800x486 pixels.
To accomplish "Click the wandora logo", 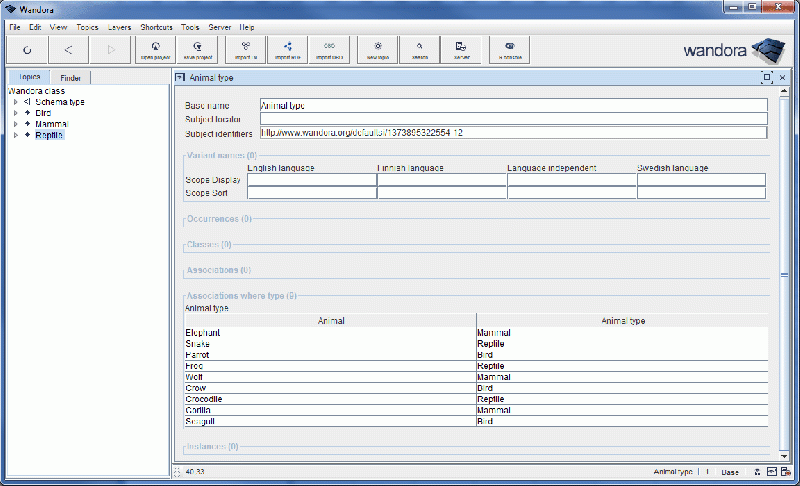I will point(734,50).
